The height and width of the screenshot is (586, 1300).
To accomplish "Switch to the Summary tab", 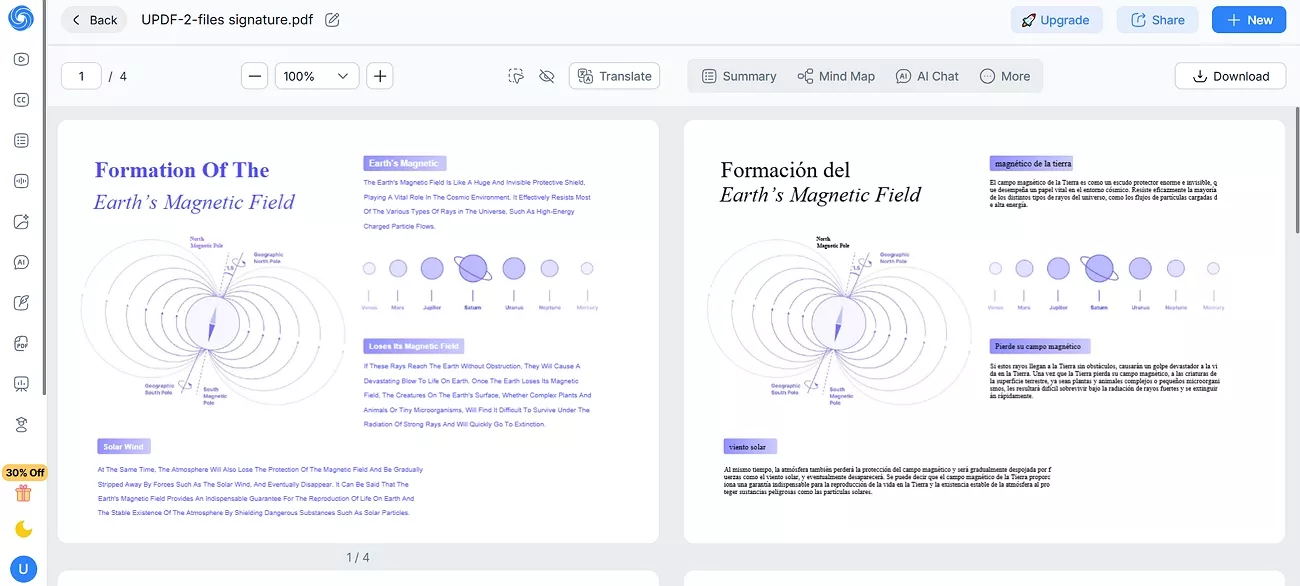I will [x=739, y=76].
